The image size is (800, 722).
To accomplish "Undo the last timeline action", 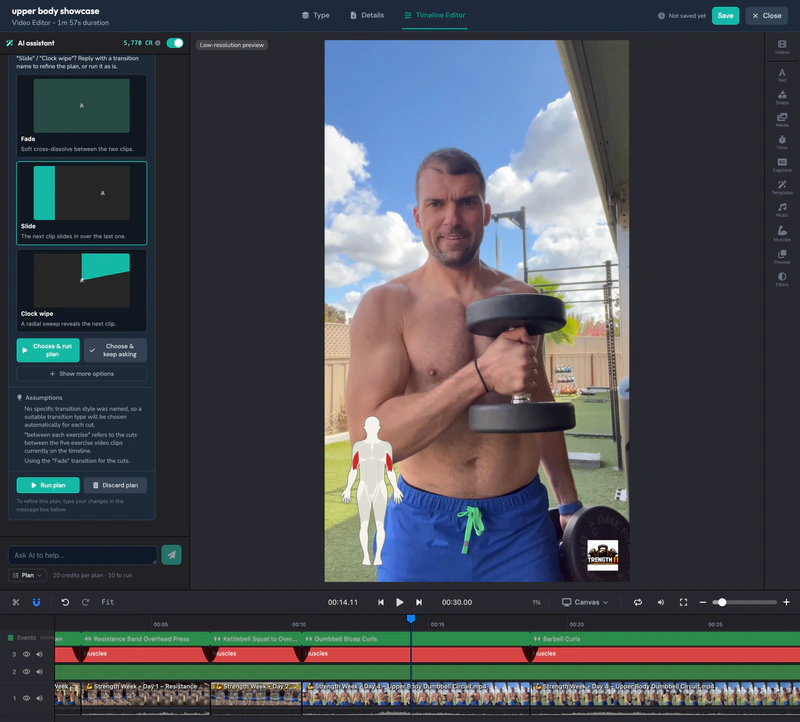I will [x=65, y=602].
